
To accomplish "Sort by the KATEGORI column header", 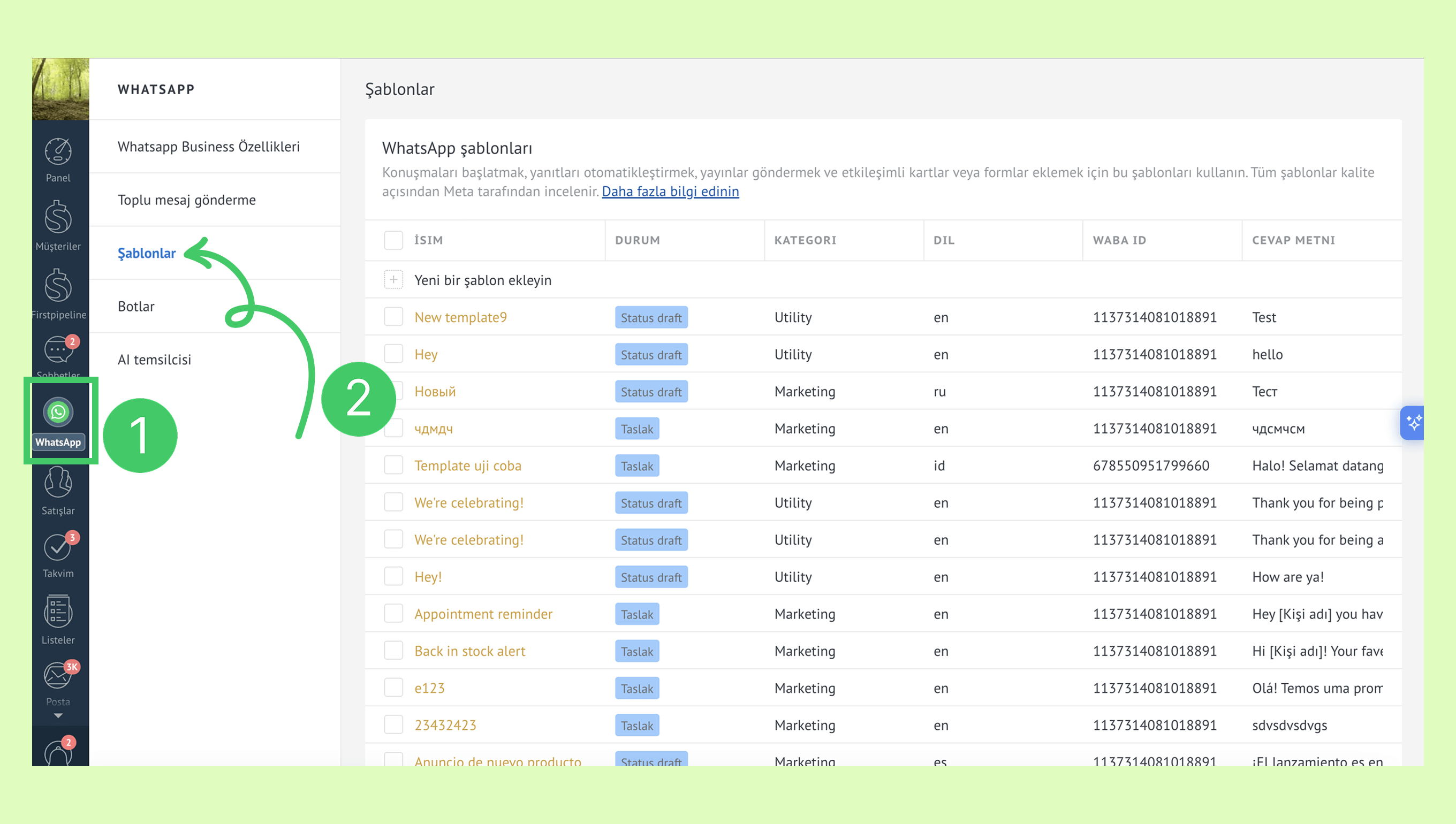I will pyautogui.click(x=805, y=240).
